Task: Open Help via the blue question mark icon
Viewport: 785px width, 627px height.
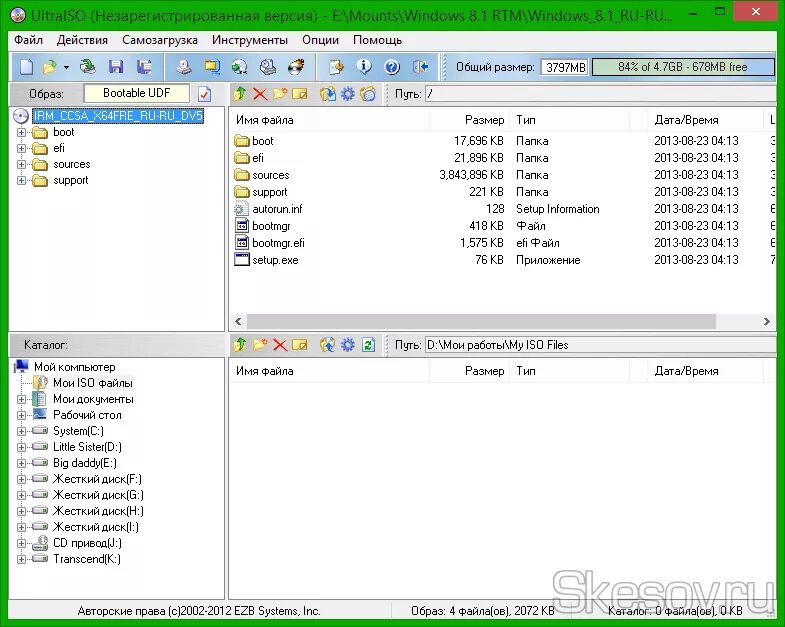Action: click(392, 67)
